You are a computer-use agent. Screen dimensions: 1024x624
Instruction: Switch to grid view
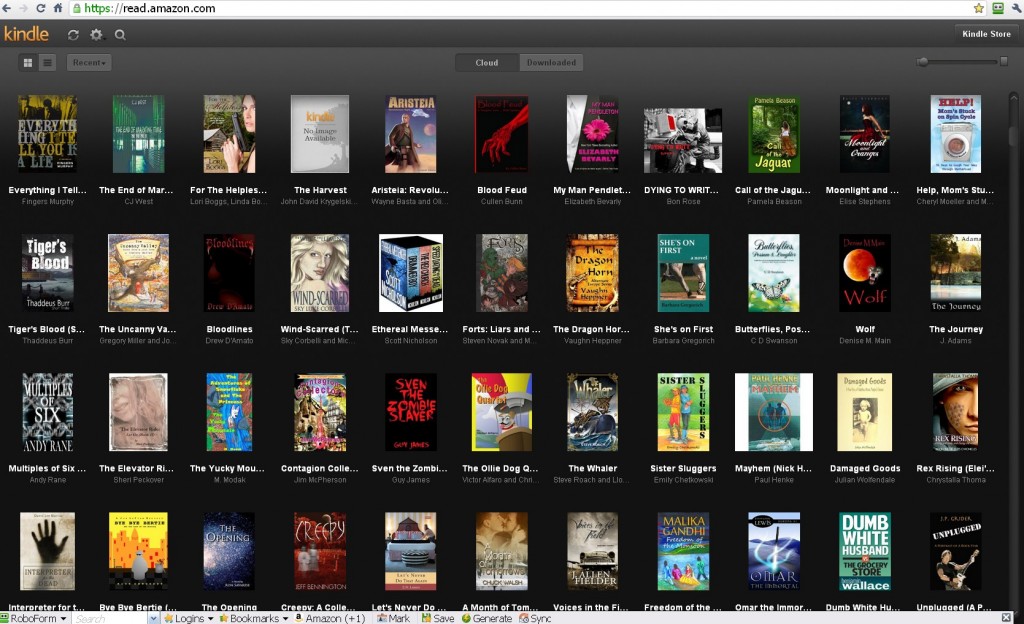(28, 63)
